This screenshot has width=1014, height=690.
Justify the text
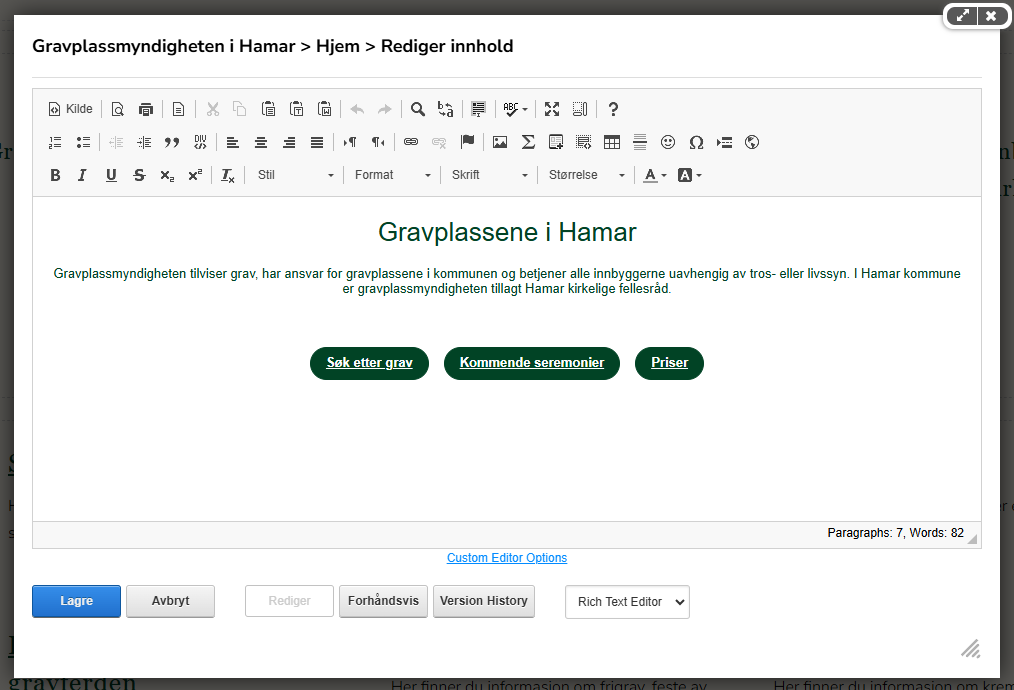pos(317,142)
